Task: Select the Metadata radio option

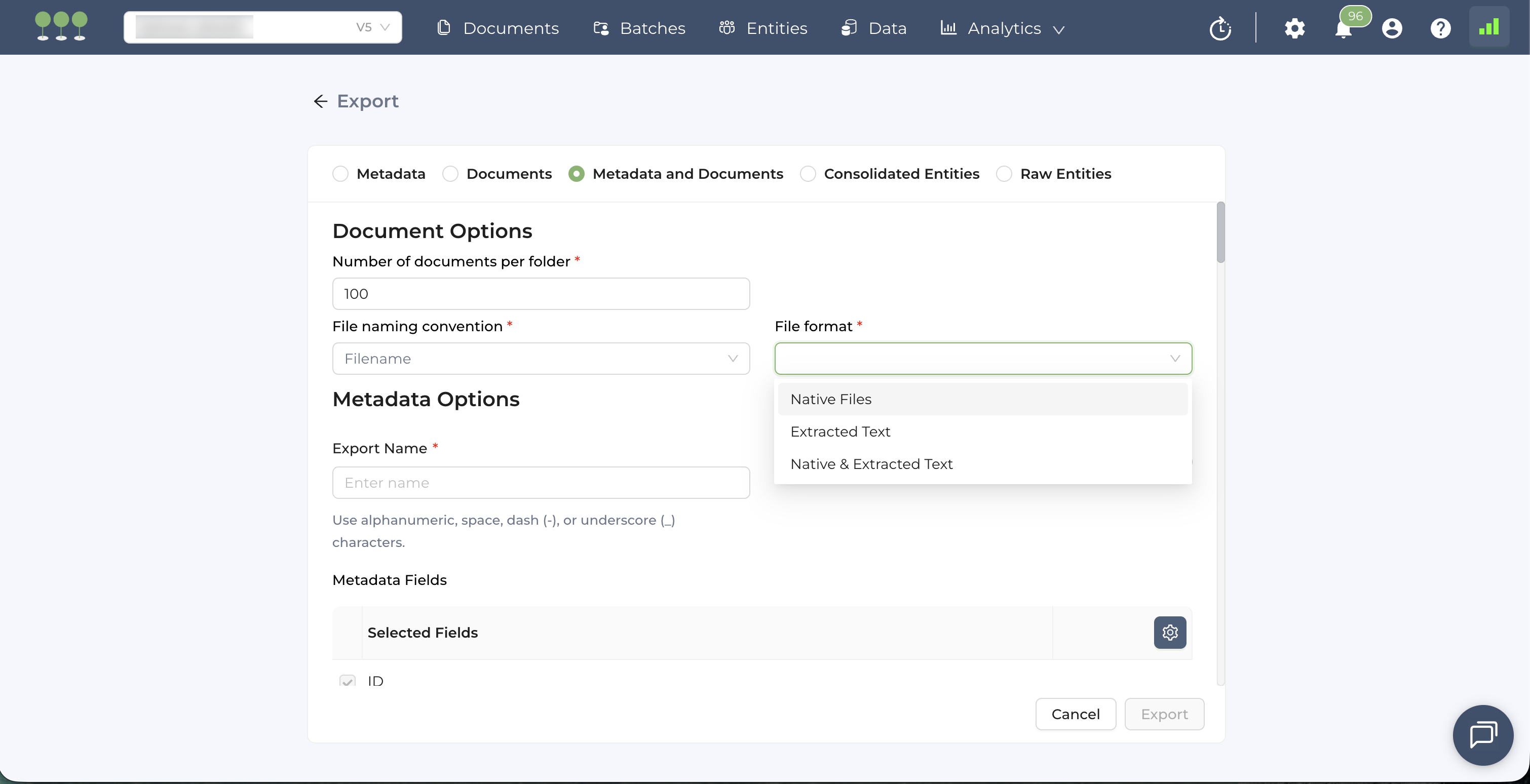Action: click(x=340, y=173)
